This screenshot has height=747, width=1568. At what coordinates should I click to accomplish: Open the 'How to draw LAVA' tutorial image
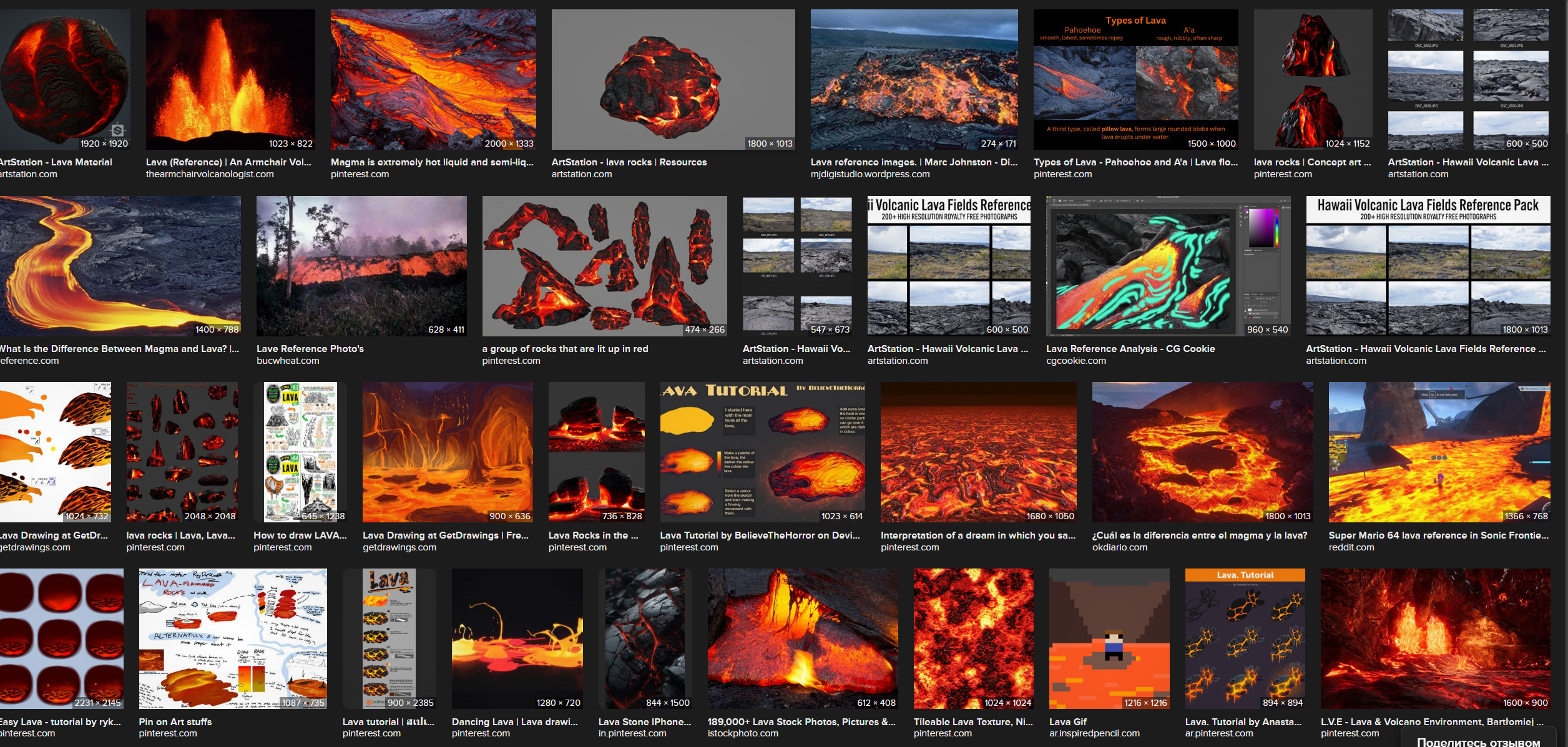pyautogui.click(x=300, y=452)
